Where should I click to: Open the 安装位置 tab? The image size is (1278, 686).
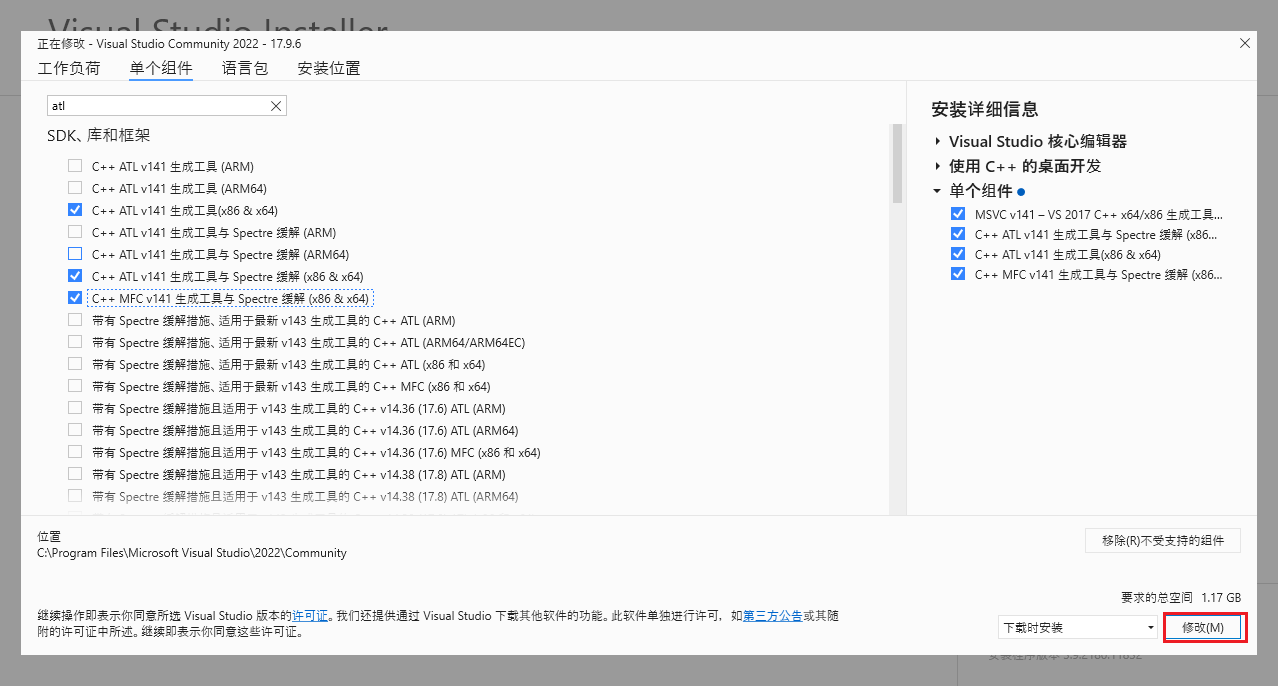(x=329, y=69)
